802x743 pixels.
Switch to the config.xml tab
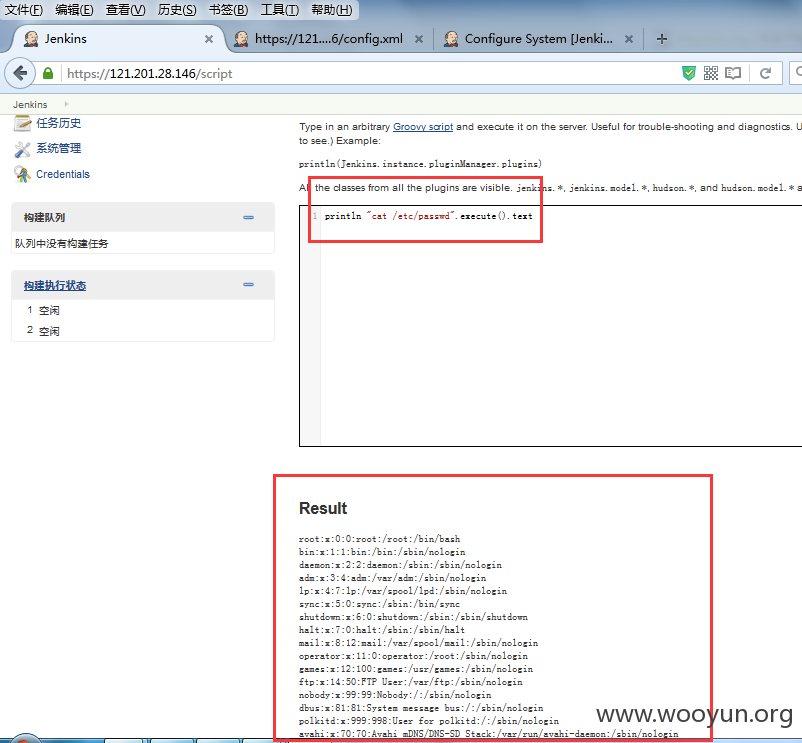click(x=329, y=39)
